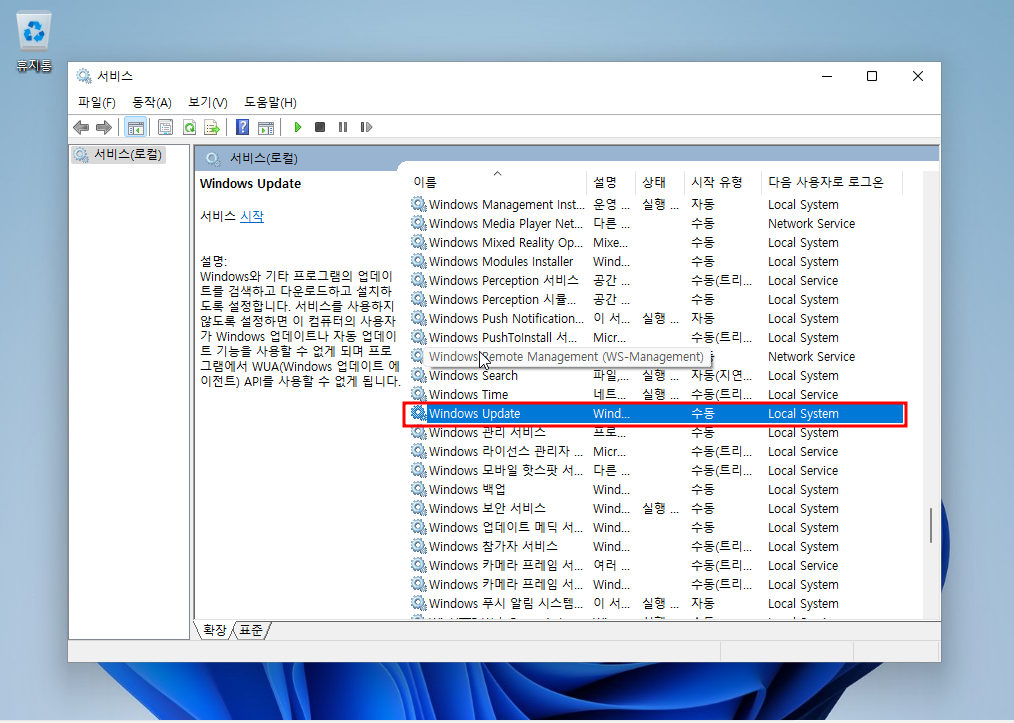
Task: Click the Back arrow toolbar icon
Action: coord(81,127)
